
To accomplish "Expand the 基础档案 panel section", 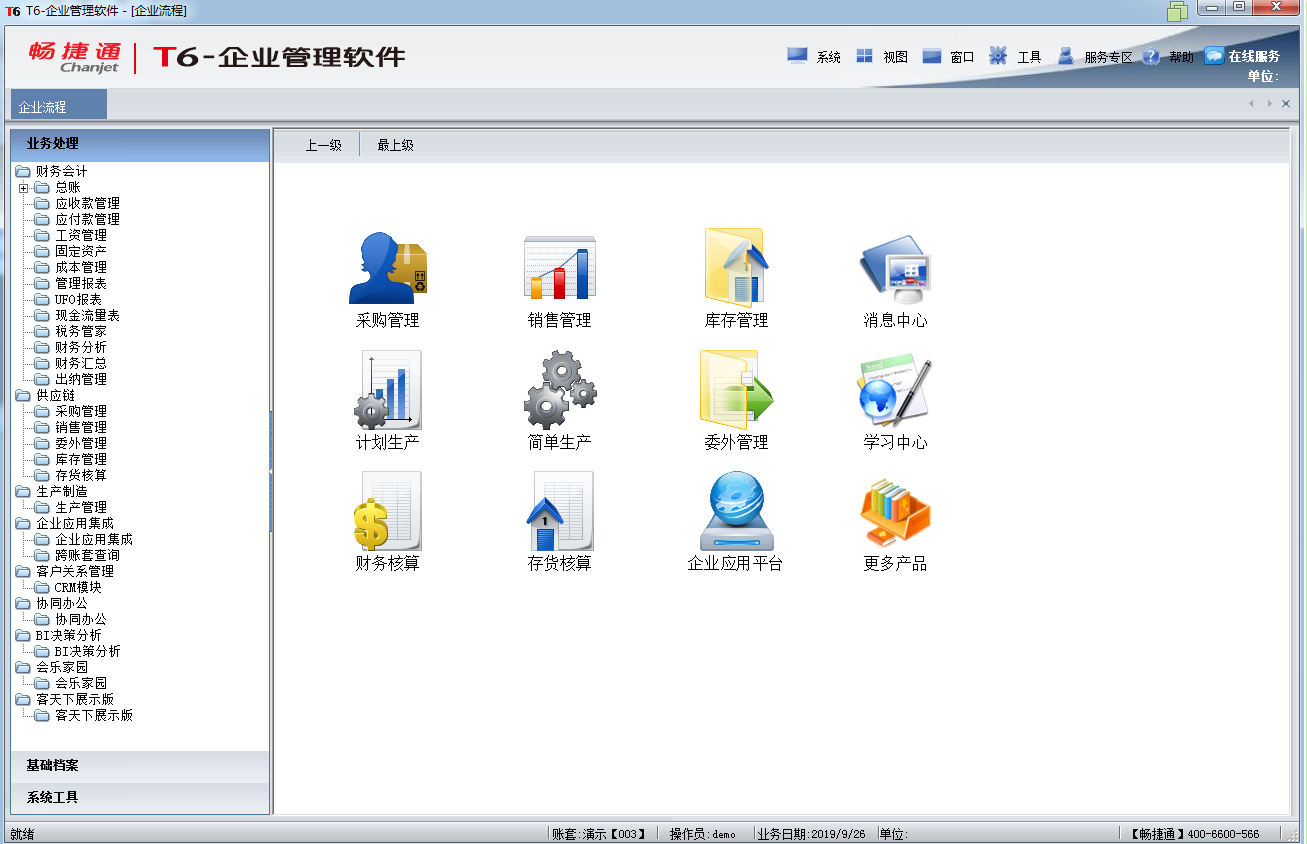I will tap(140, 766).
